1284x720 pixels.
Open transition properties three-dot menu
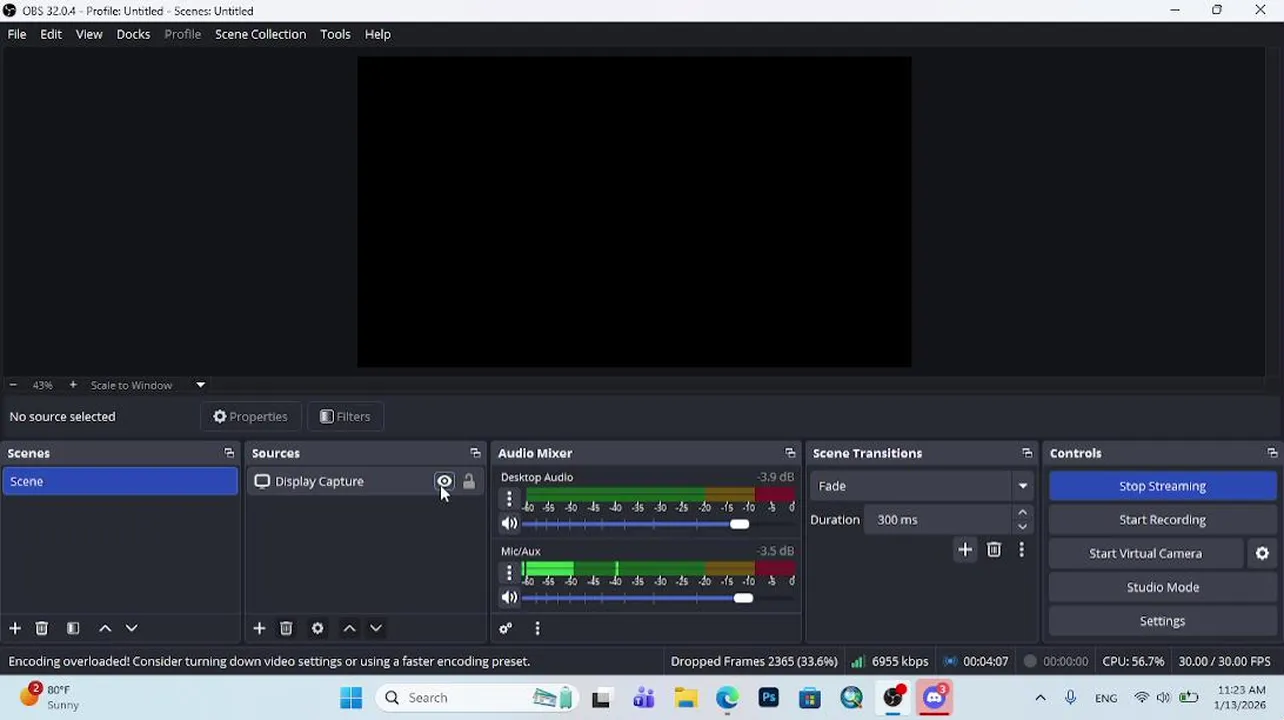point(1021,549)
